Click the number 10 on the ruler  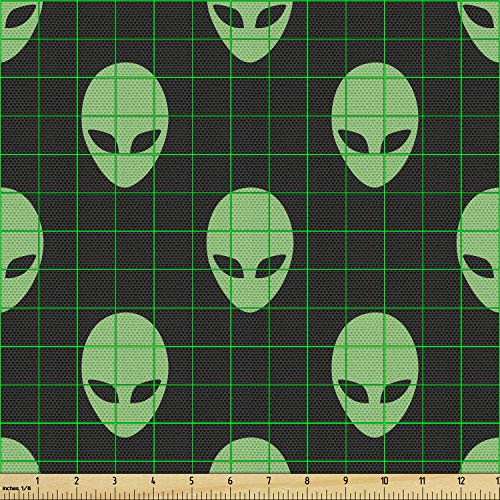(x=384, y=481)
